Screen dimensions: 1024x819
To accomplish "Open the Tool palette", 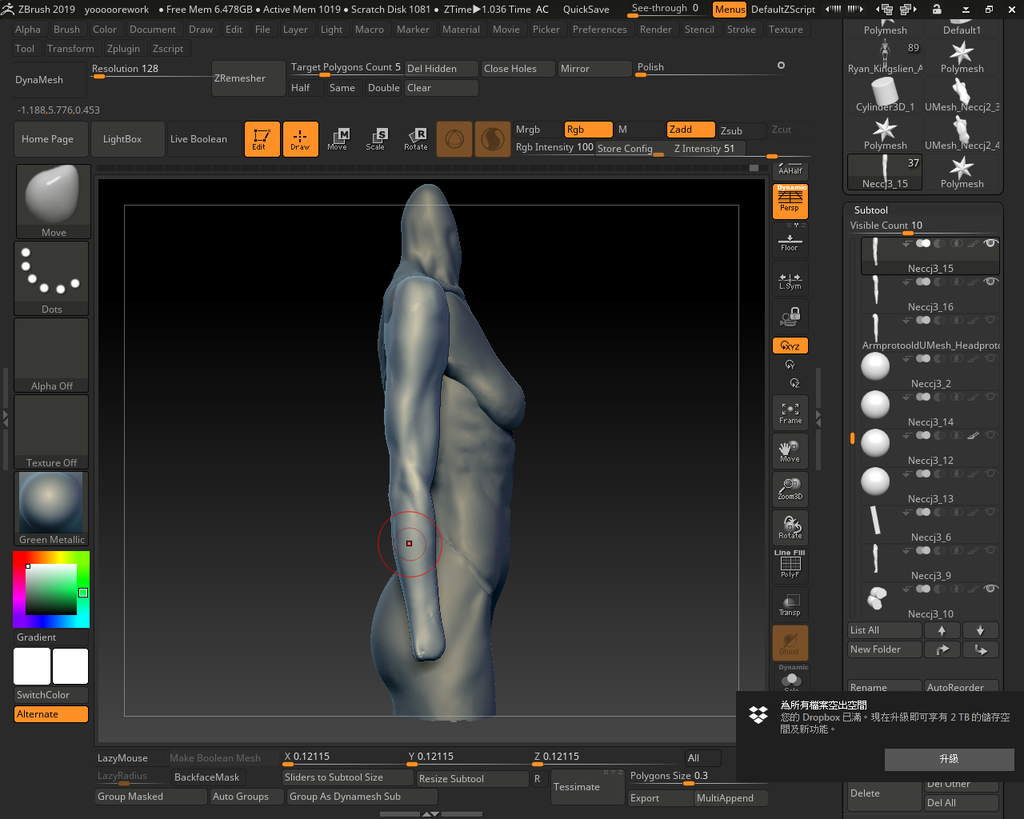I will pyautogui.click(x=24, y=48).
